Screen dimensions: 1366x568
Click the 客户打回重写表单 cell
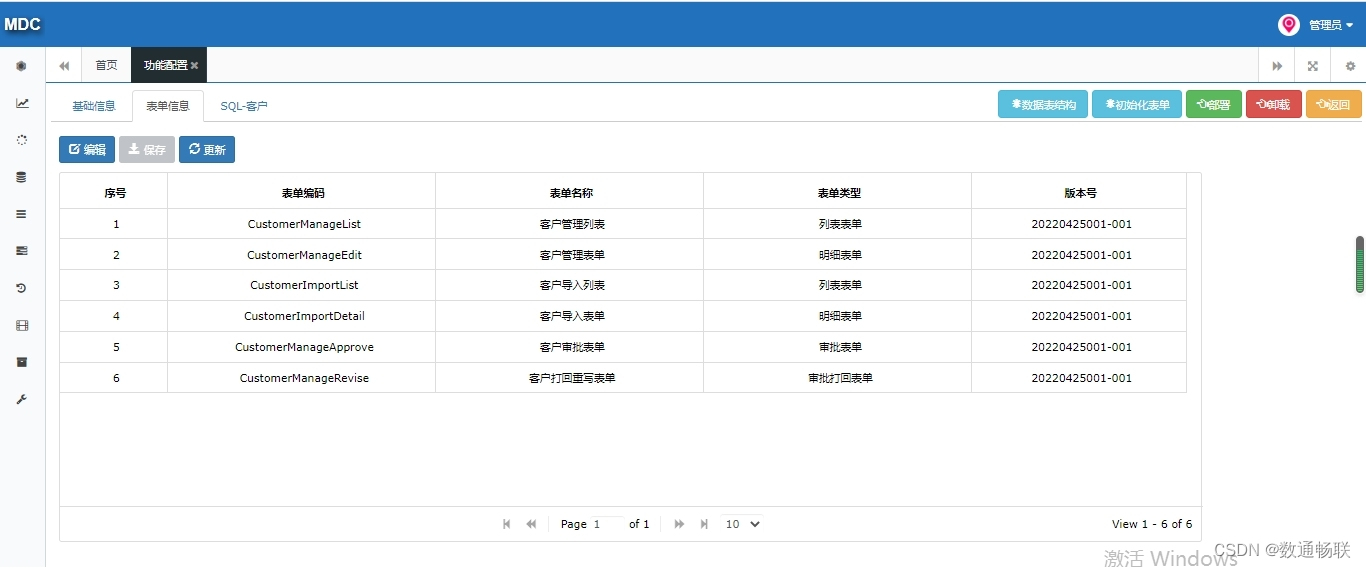click(572, 378)
